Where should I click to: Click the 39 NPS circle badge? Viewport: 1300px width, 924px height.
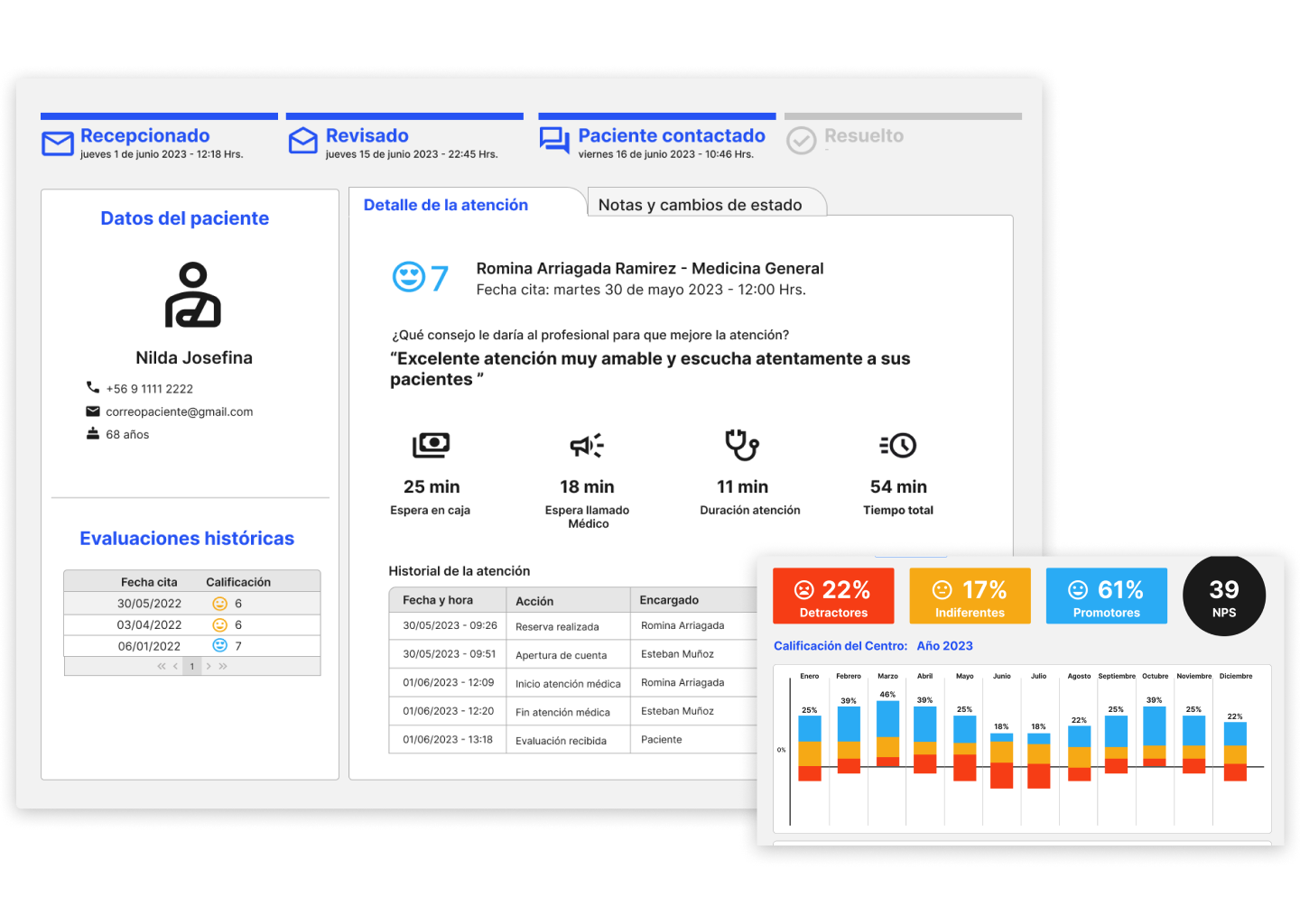coord(1224,596)
